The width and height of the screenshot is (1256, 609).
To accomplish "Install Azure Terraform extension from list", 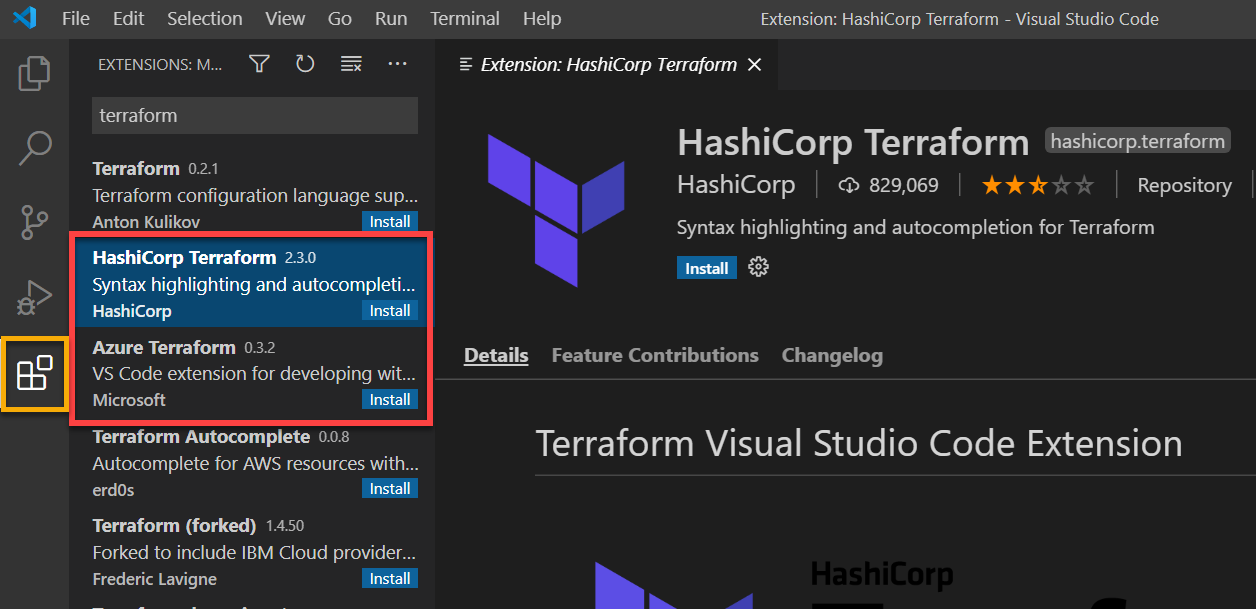I will coord(390,400).
